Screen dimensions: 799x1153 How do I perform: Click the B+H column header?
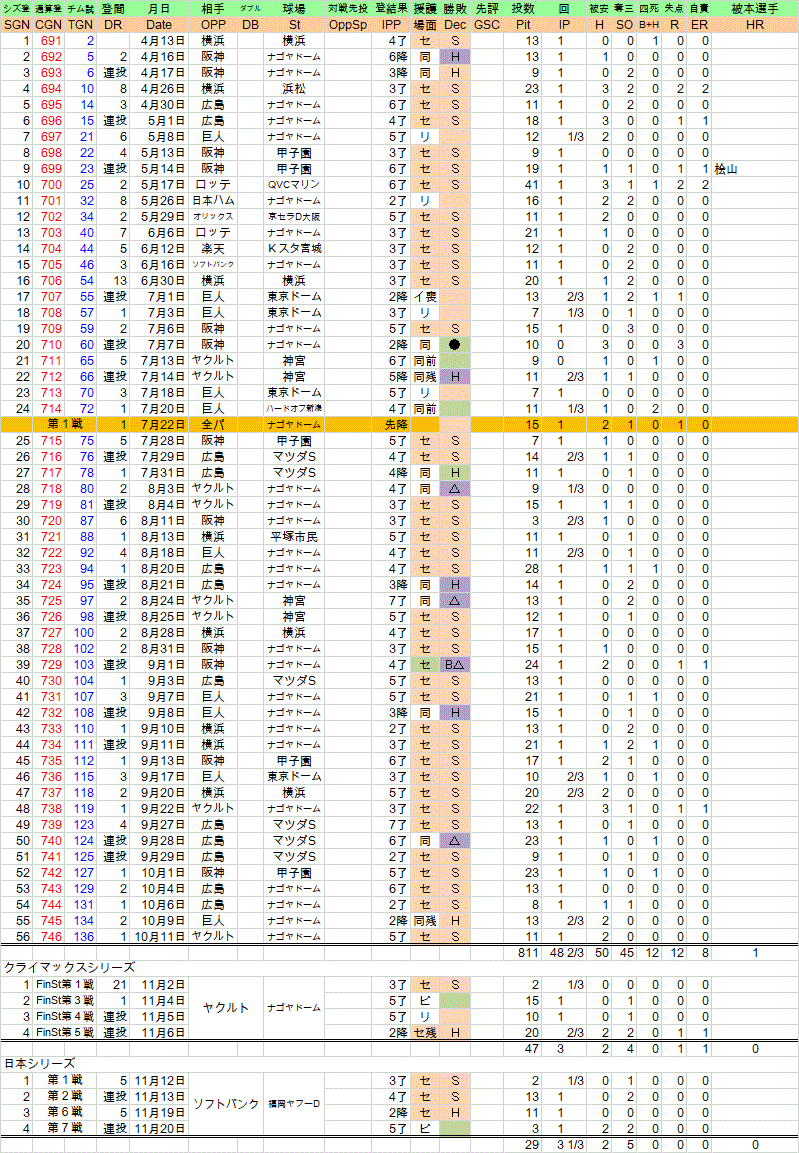(x=648, y=25)
